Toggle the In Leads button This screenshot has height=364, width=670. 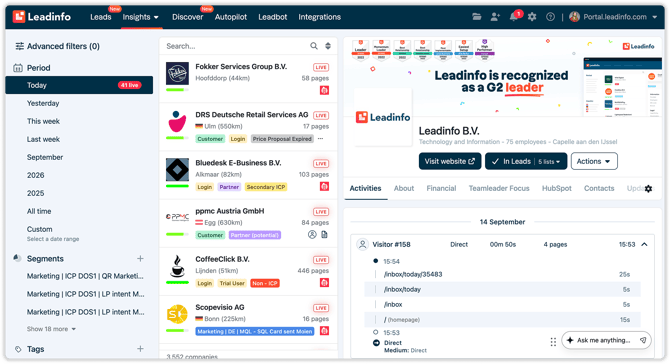(511, 161)
